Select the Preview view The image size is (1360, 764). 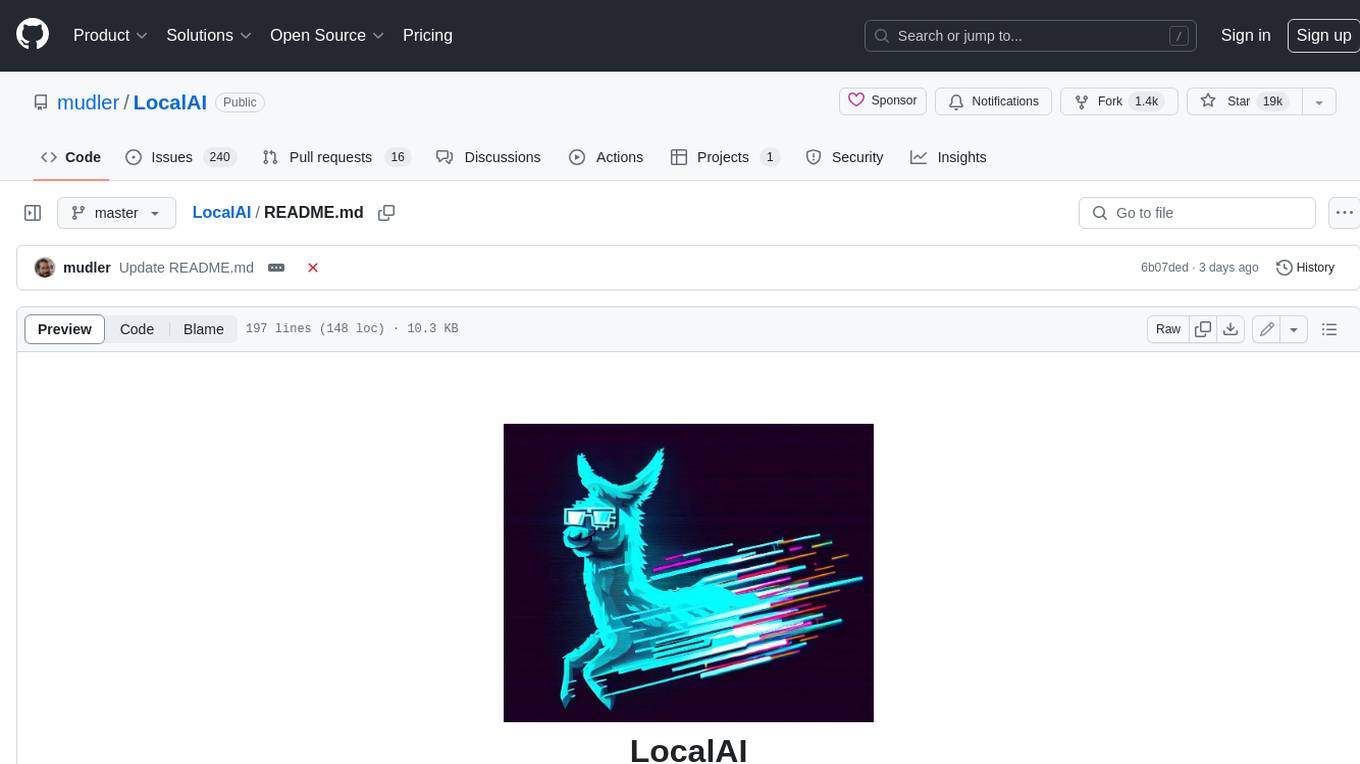click(x=65, y=329)
